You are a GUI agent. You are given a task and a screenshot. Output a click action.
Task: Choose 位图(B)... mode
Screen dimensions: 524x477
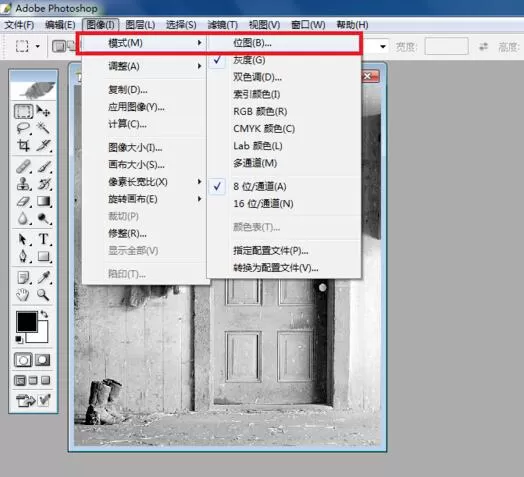(283, 43)
